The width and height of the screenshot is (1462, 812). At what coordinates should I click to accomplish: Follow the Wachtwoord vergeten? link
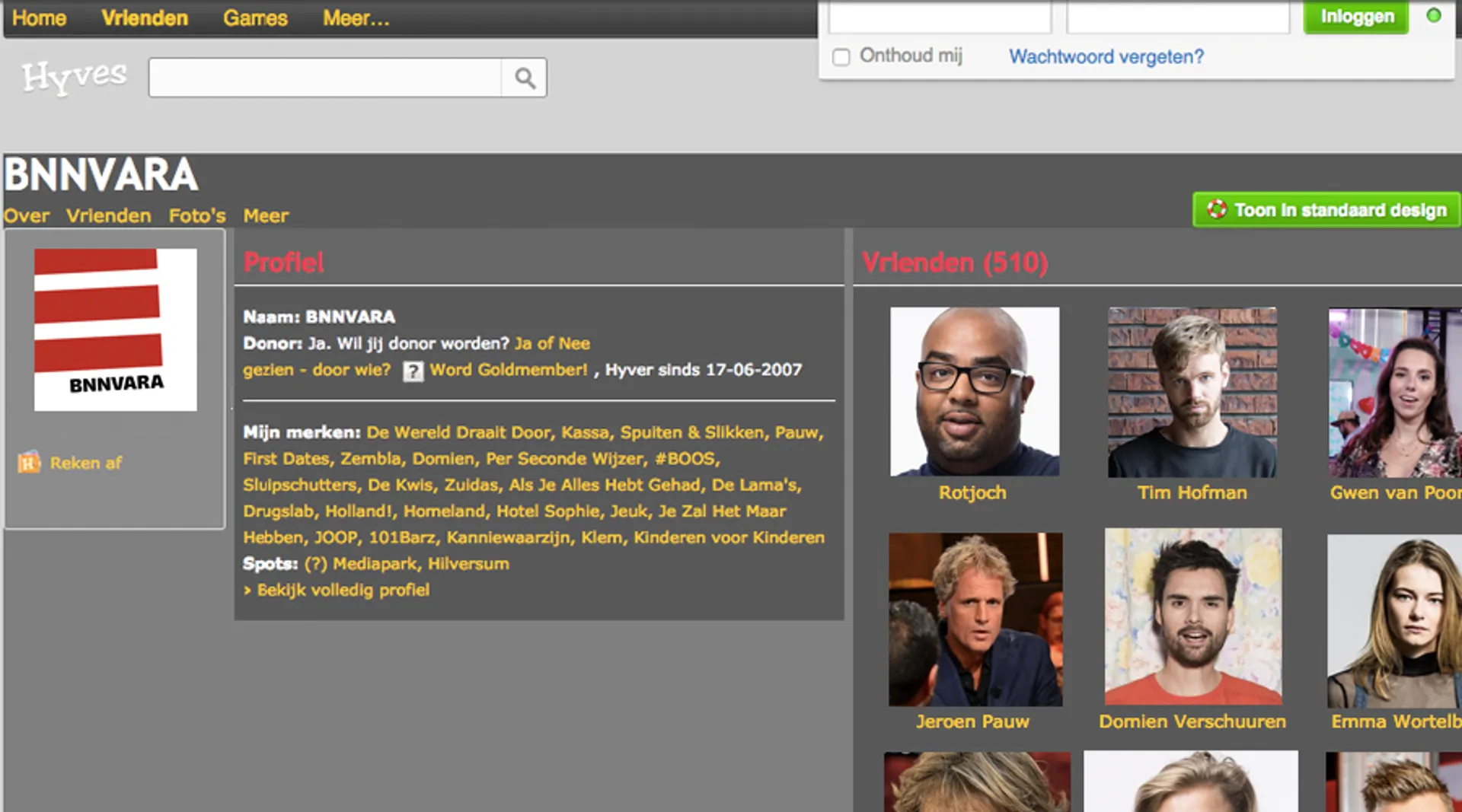pyautogui.click(x=1106, y=57)
